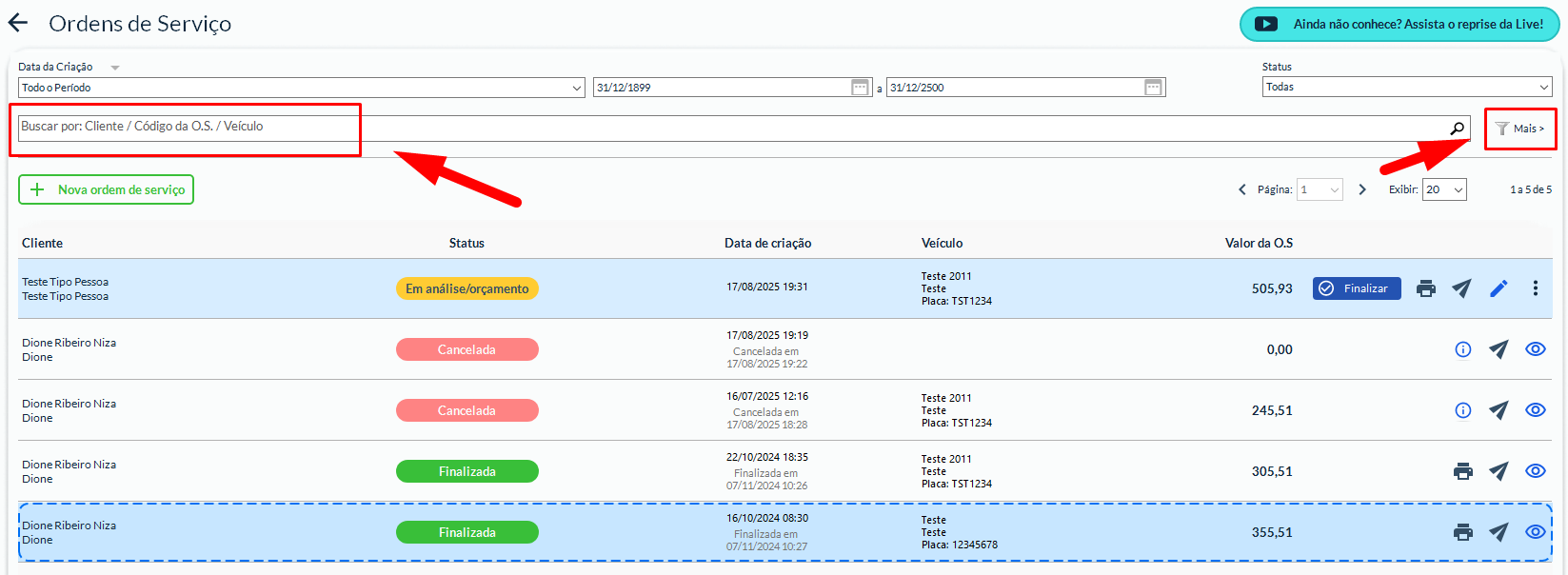The width and height of the screenshot is (1568, 575).
Task: View the 0,00 cancelled order details
Action: (x=1535, y=349)
